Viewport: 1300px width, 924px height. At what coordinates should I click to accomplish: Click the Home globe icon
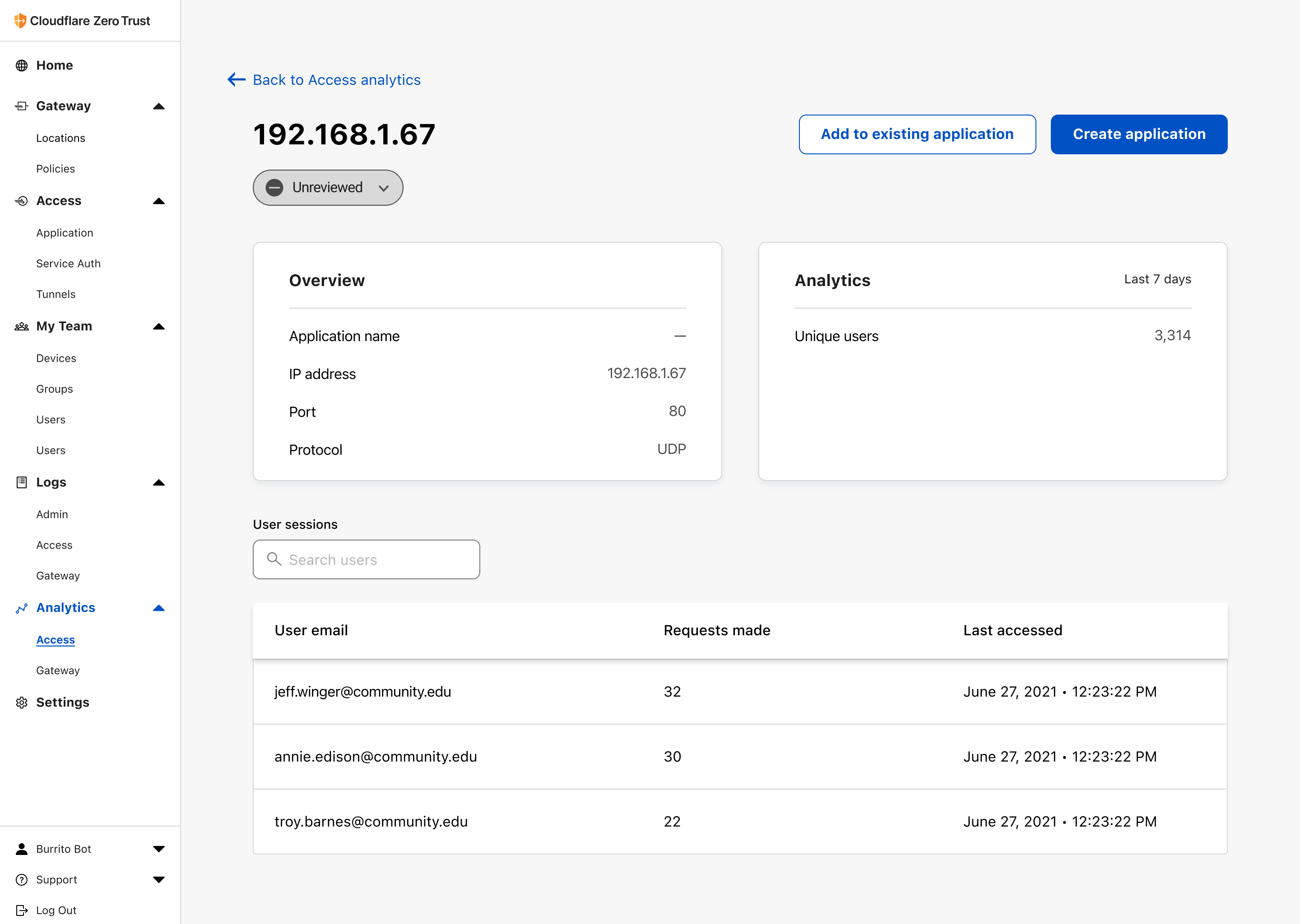point(22,65)
